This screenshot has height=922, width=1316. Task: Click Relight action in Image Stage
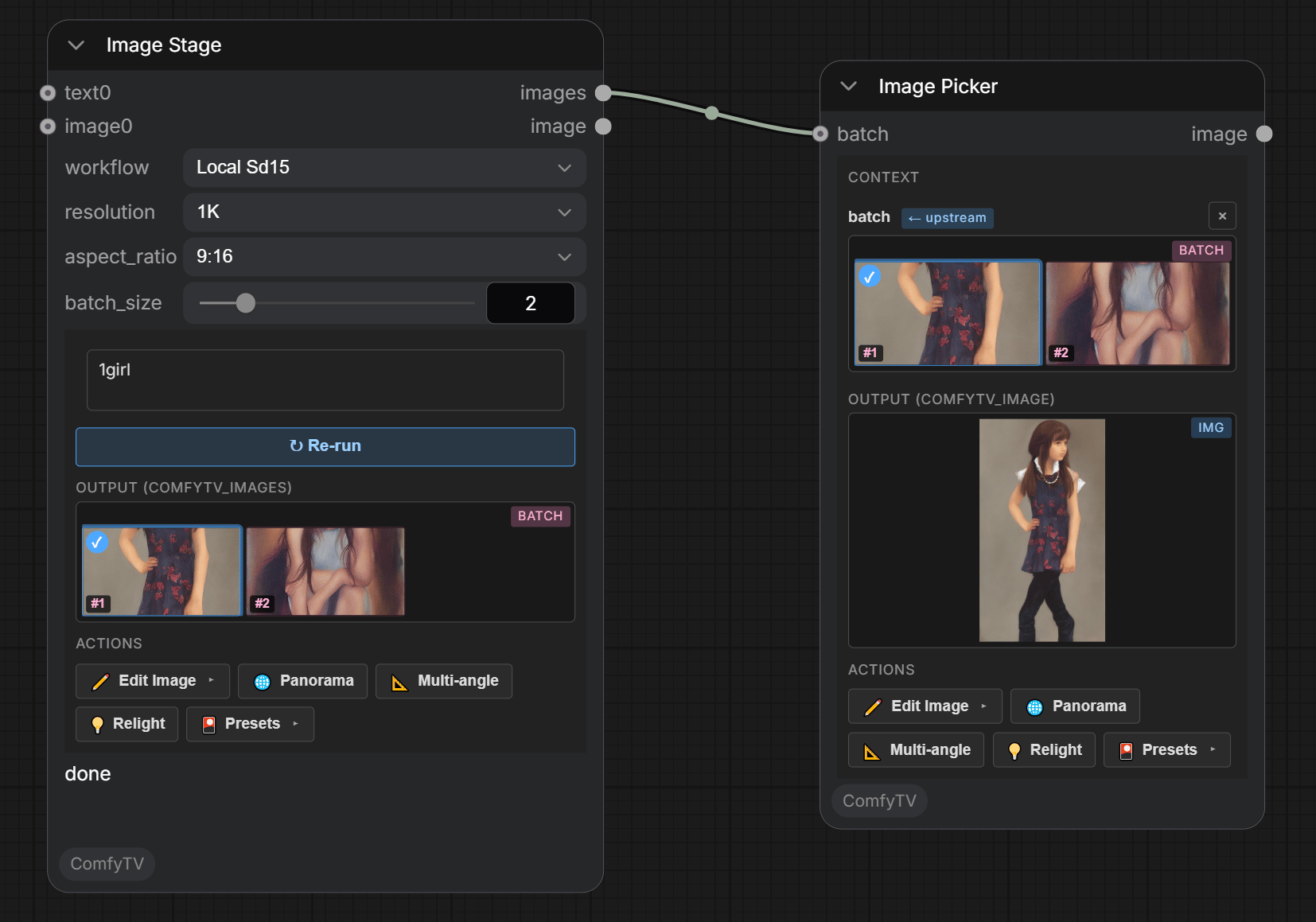(127, 724)
